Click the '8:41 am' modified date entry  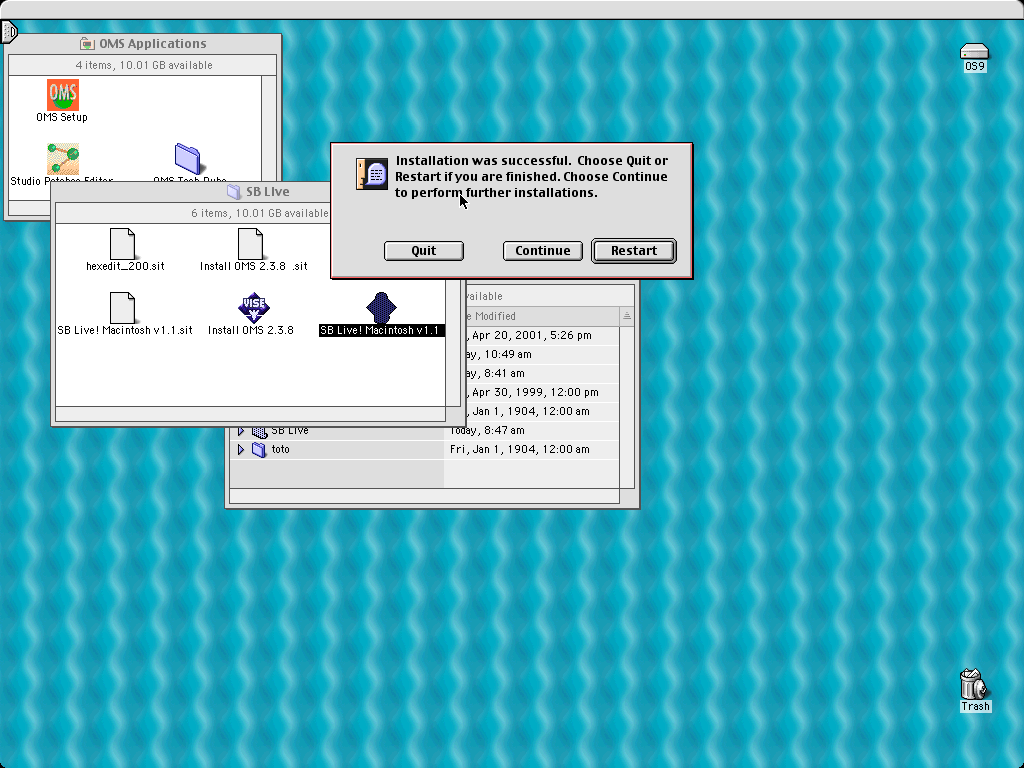pos(504,373)
